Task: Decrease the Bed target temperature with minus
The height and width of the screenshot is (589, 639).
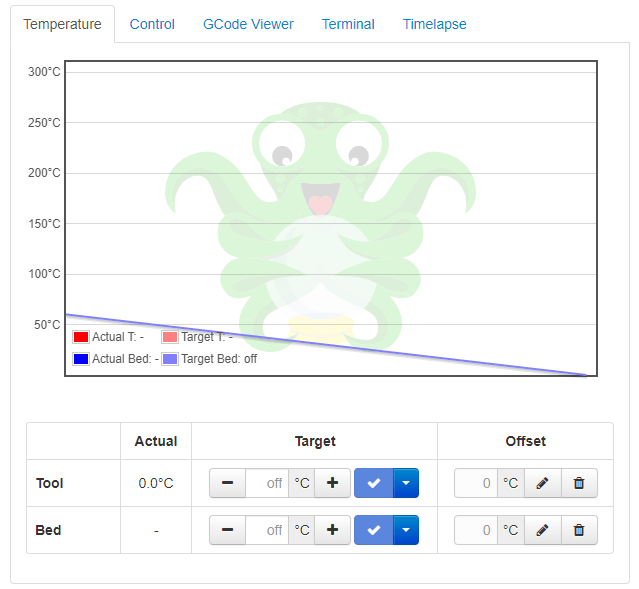Action: pyautogui.click(x=227, y=530)
